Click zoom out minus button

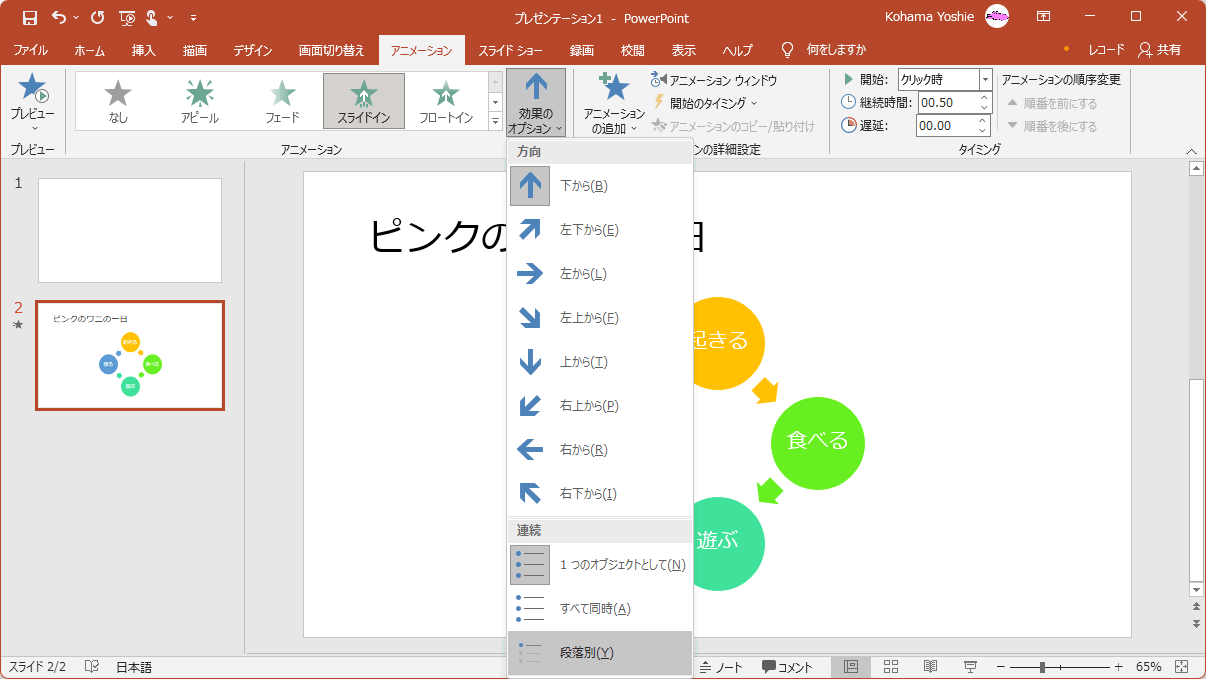[x=1000, y=667]
